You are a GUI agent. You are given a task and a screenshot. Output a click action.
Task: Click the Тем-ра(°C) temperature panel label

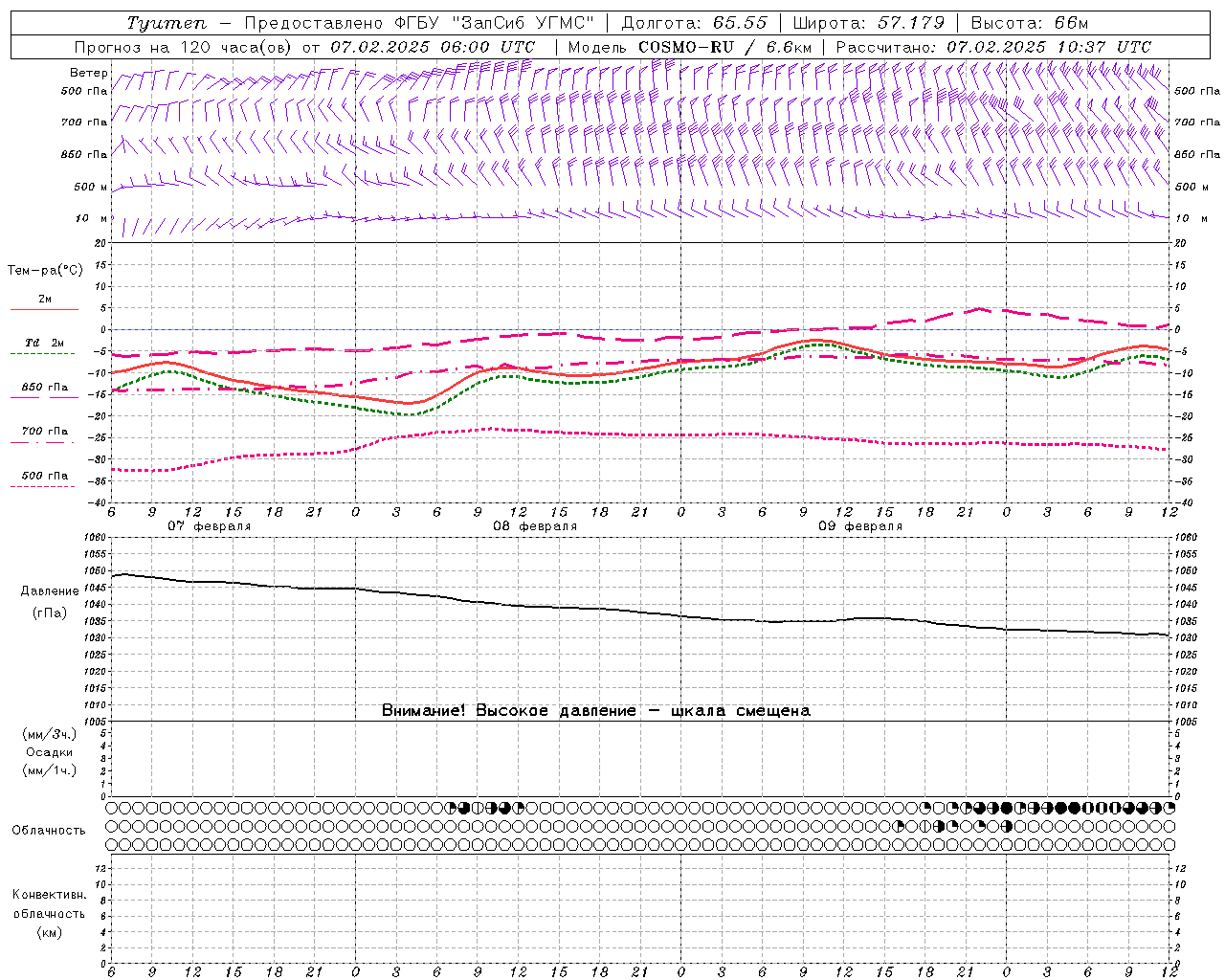coord(45,270)
